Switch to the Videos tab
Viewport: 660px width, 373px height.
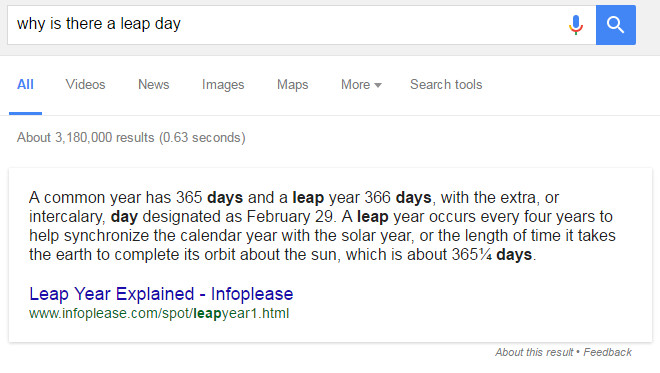(x=85, y=85)
